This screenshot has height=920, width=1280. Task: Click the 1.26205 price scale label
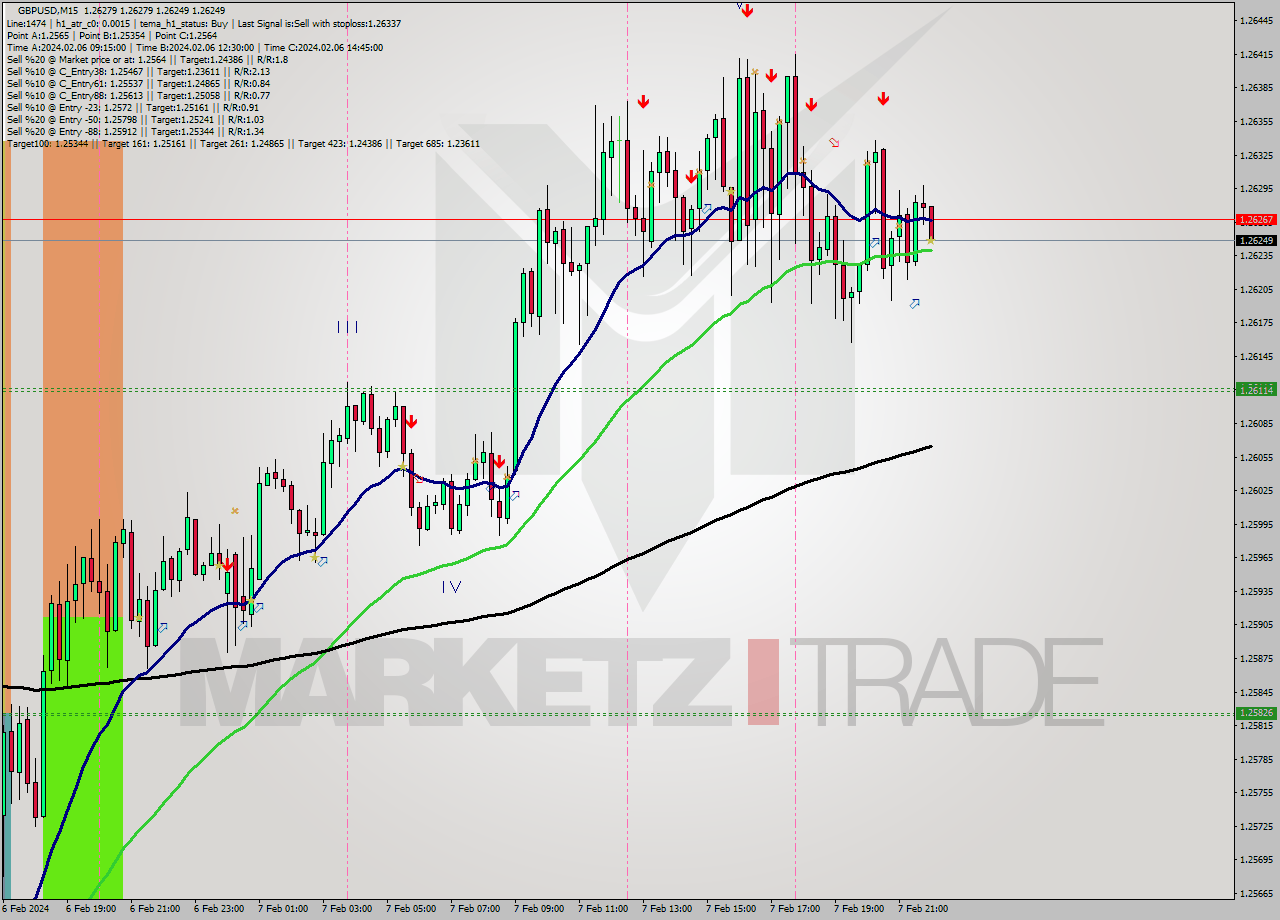tap(1256, 289)
